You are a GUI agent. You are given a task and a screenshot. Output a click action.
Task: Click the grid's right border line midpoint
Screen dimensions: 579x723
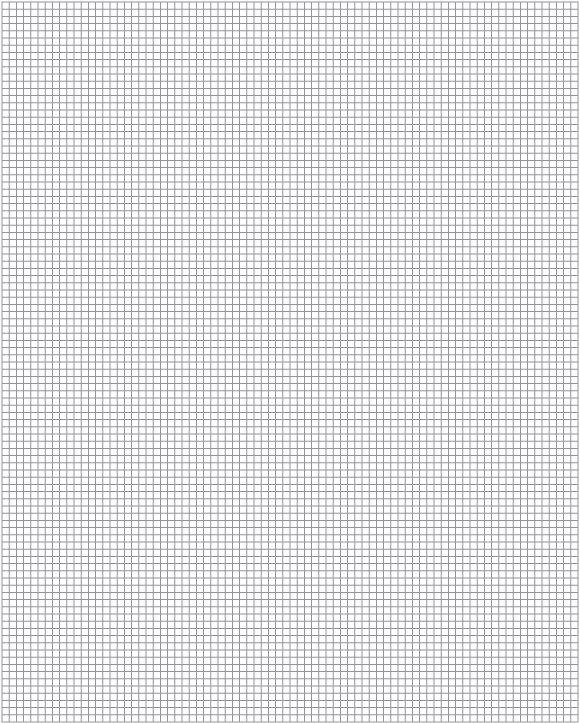[x=578, y=362]
